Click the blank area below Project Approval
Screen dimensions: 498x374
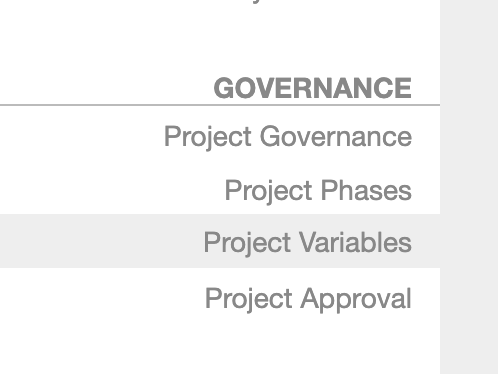220,345
